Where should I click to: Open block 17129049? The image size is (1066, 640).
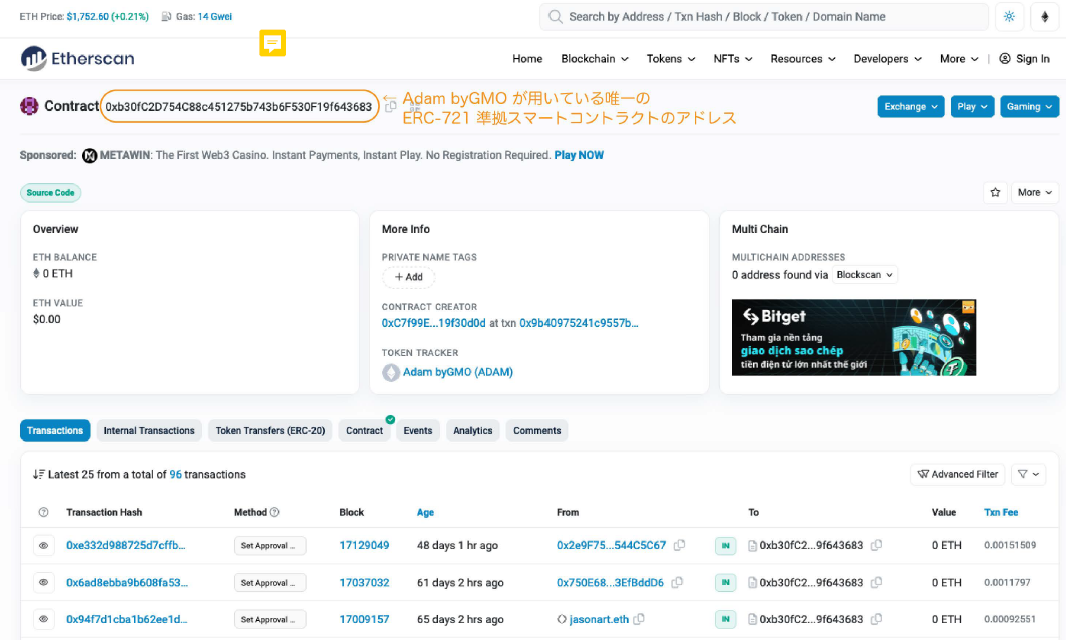(364, 545)
